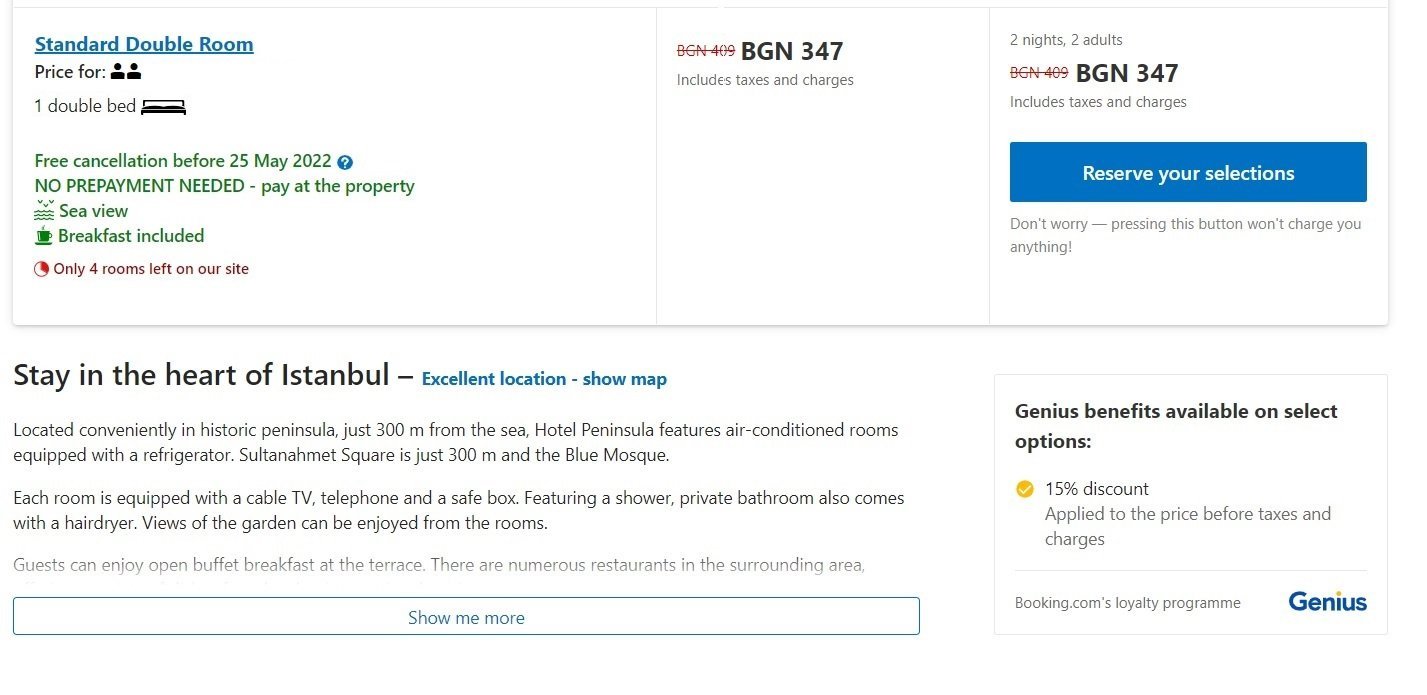Click the breakfast cup icon

point(44,236)
